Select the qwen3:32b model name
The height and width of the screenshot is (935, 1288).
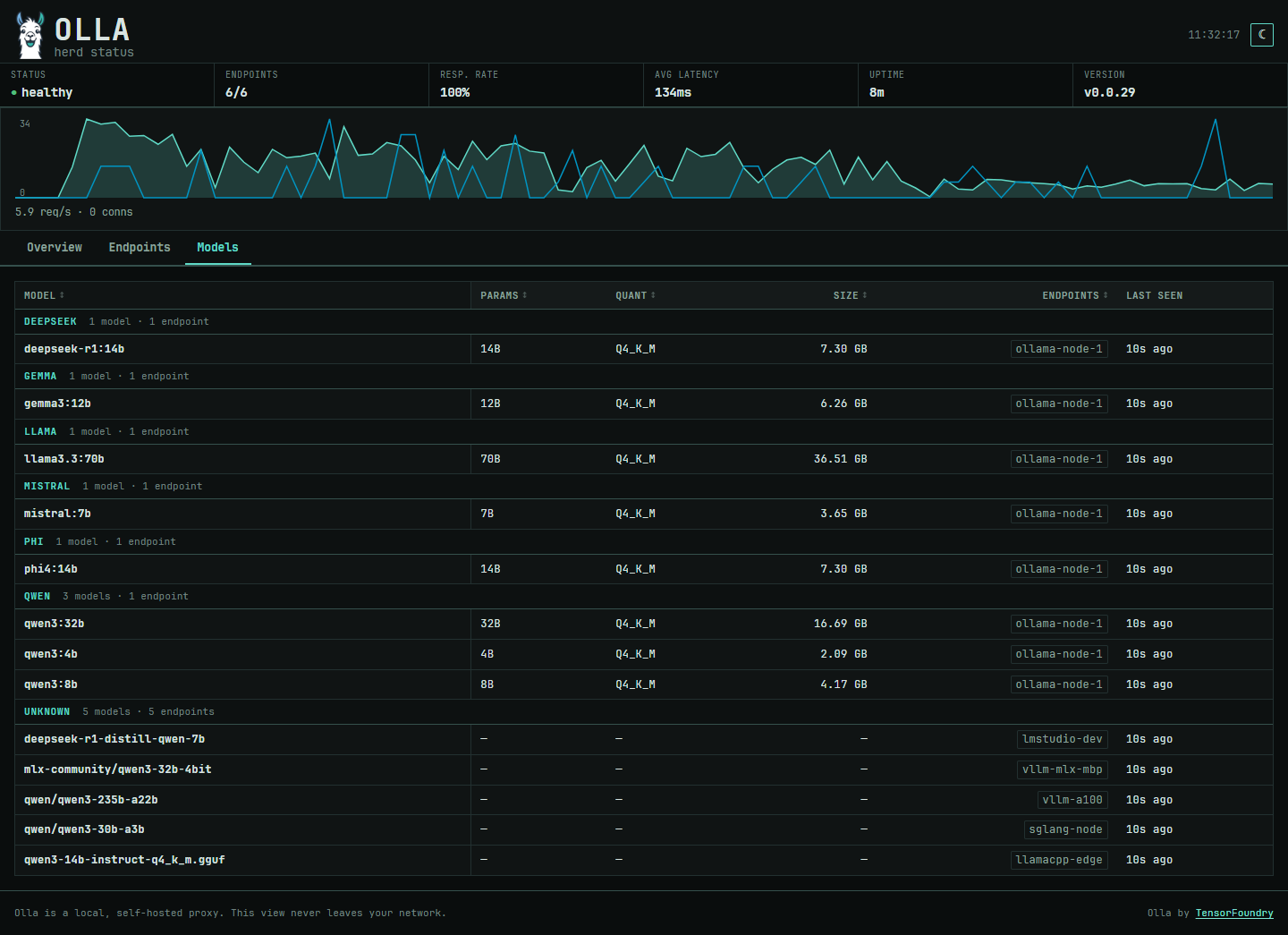(55, 624)
